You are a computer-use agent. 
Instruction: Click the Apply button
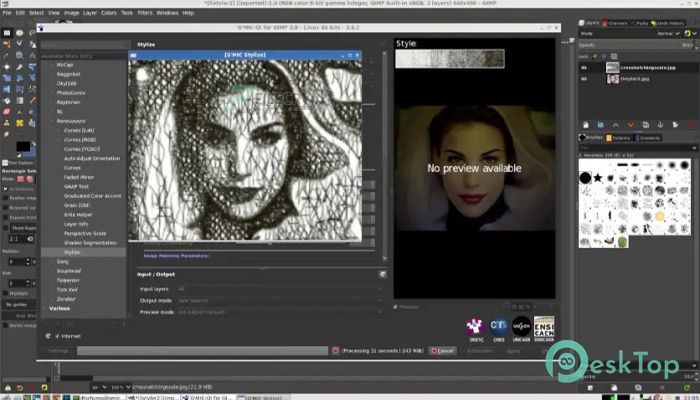[x=514, y=351]
